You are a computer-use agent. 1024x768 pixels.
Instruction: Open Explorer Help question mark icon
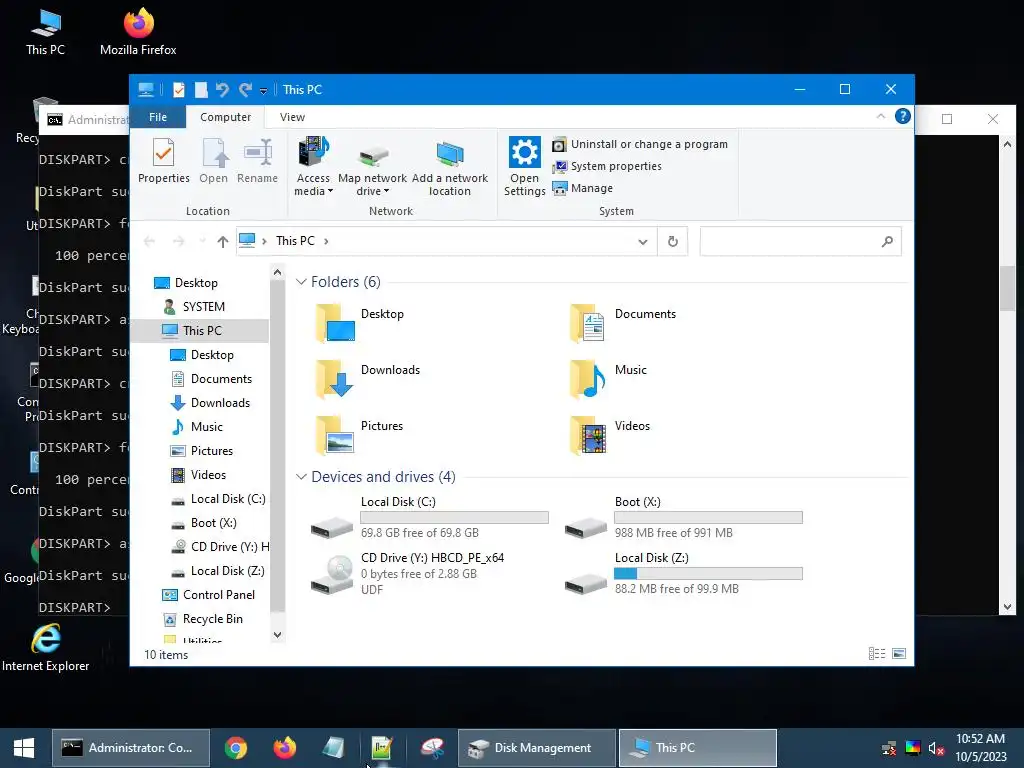pos(903,116)
